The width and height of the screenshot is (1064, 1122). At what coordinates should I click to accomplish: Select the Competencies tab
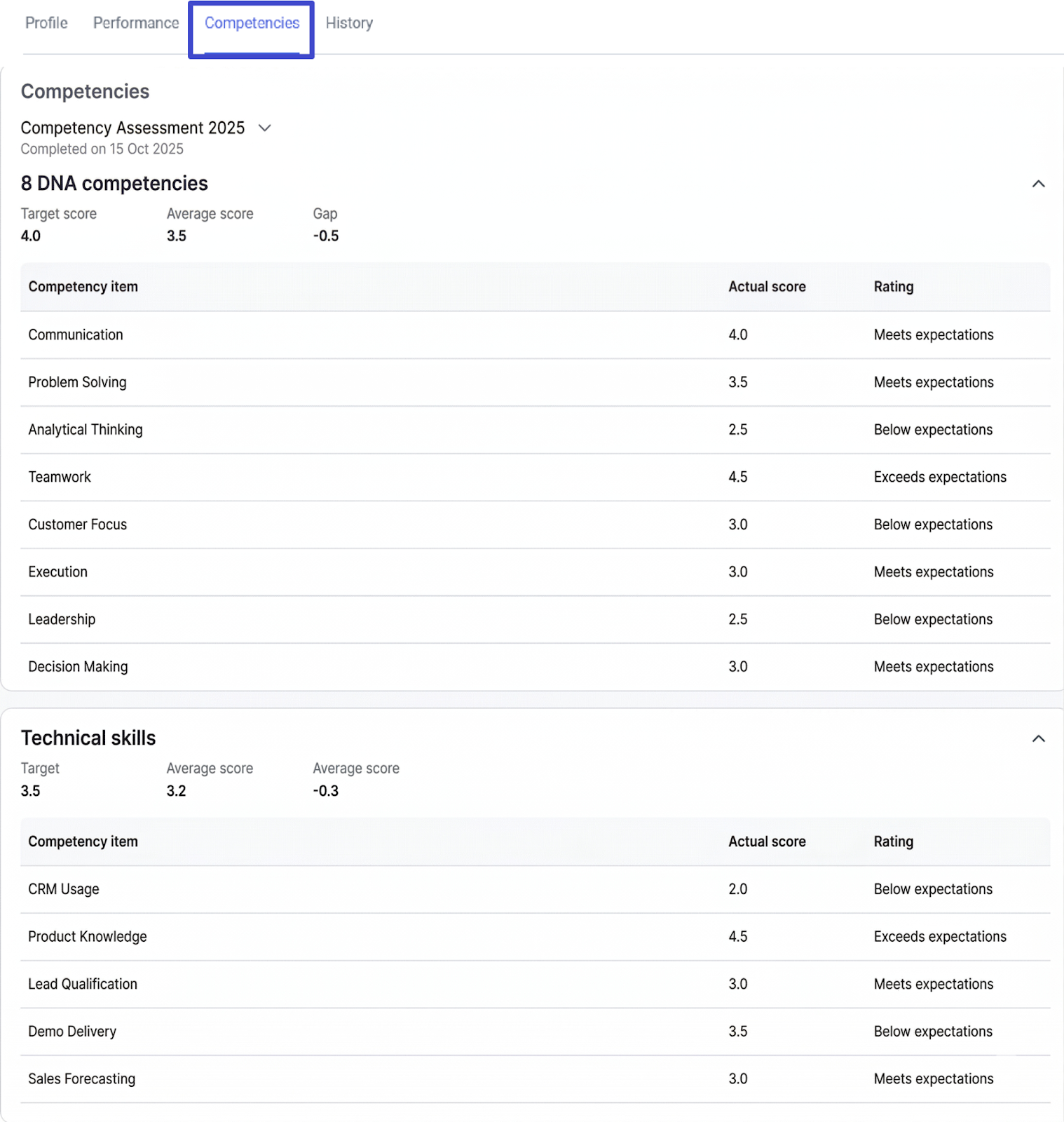pos(252,23)
